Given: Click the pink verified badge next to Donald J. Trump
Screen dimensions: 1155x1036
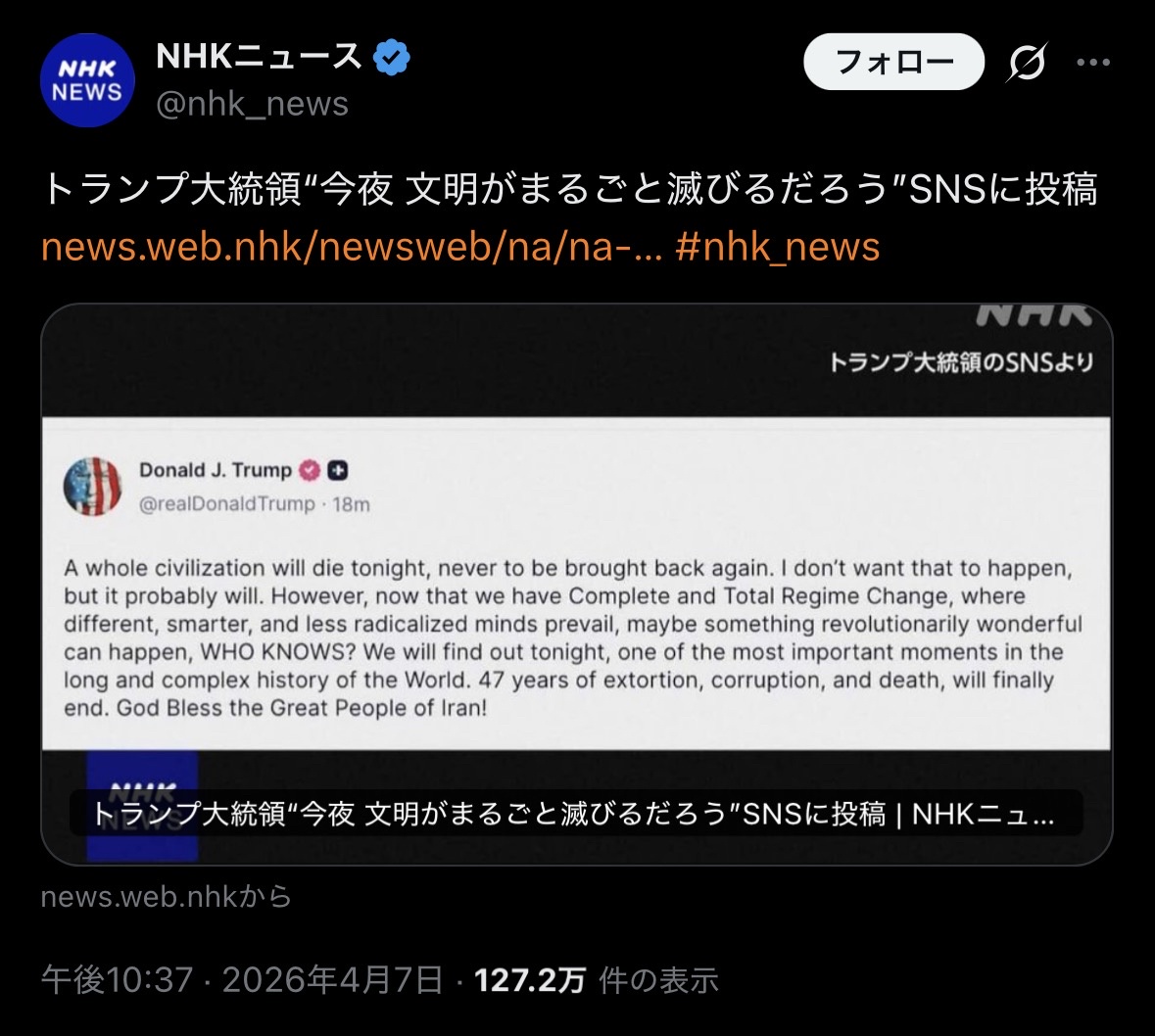Looking at the screenshot, I should [310, 470].
